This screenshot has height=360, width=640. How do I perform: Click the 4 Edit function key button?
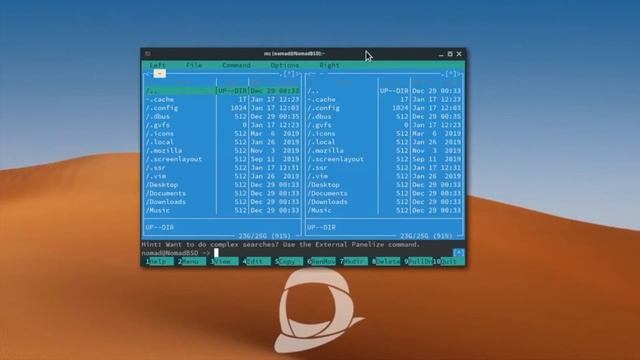tap(258, 261)
